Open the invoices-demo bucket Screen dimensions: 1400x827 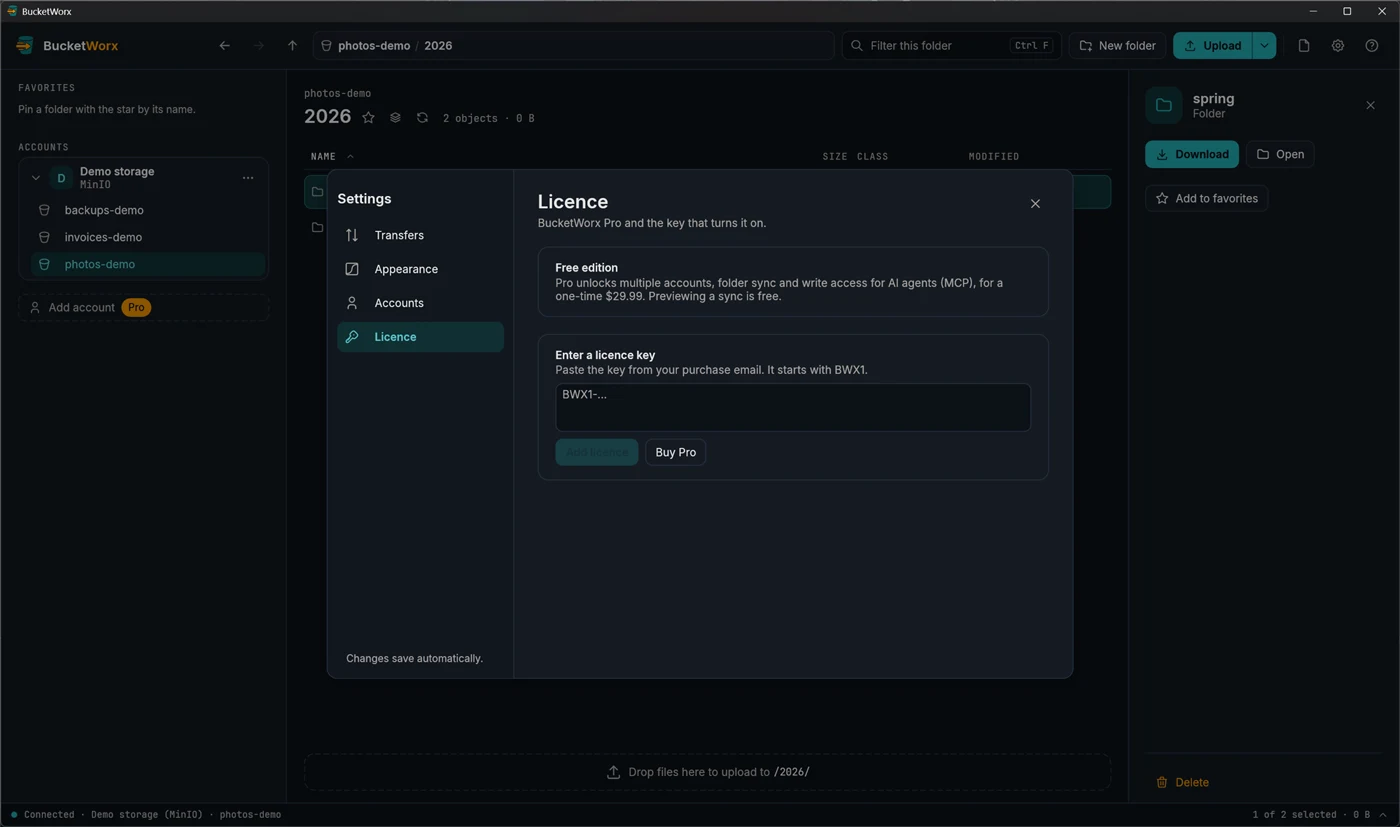tap(148, 237)
